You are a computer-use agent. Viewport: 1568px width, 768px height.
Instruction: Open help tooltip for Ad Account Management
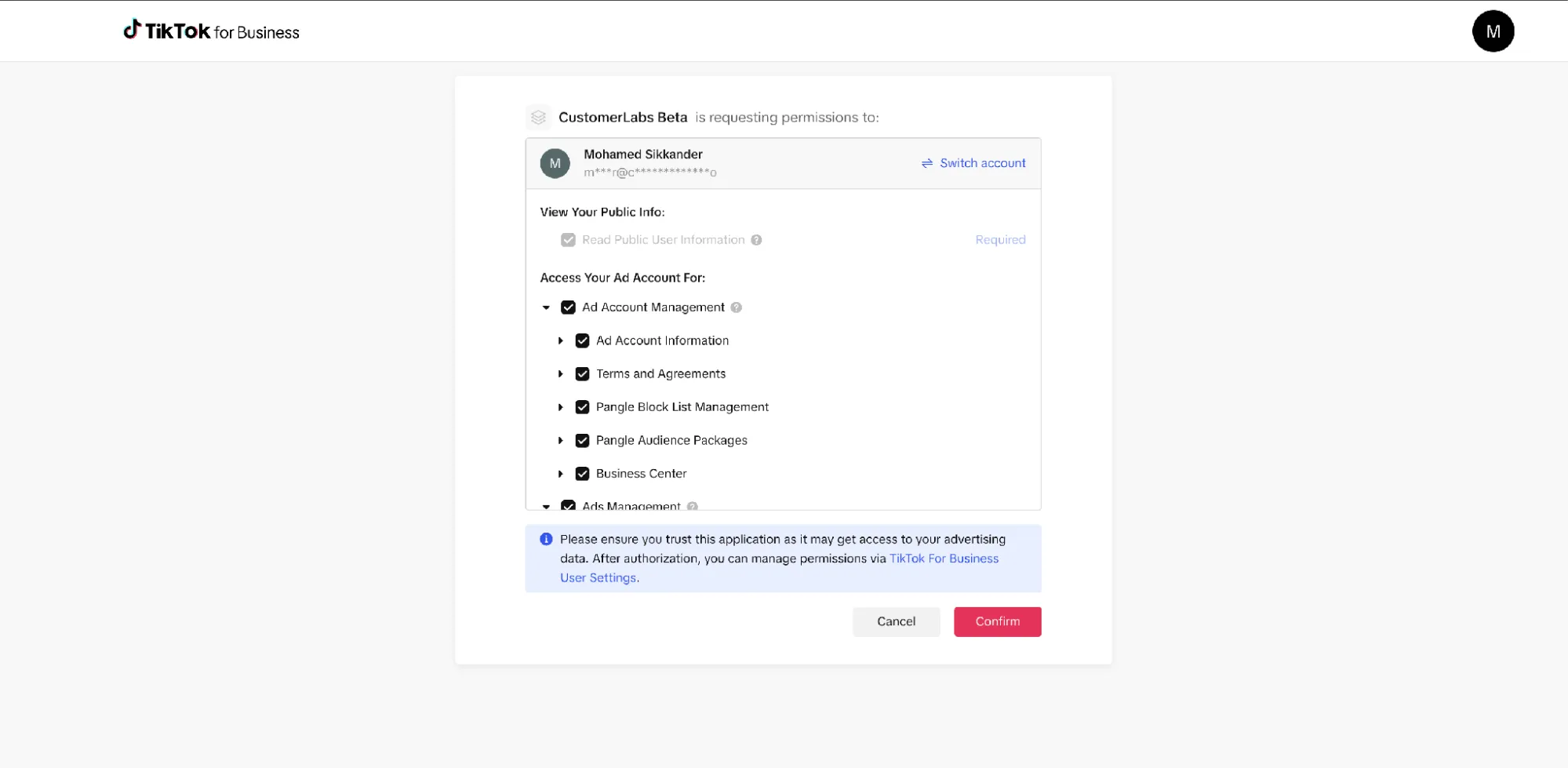click(736, 308)
